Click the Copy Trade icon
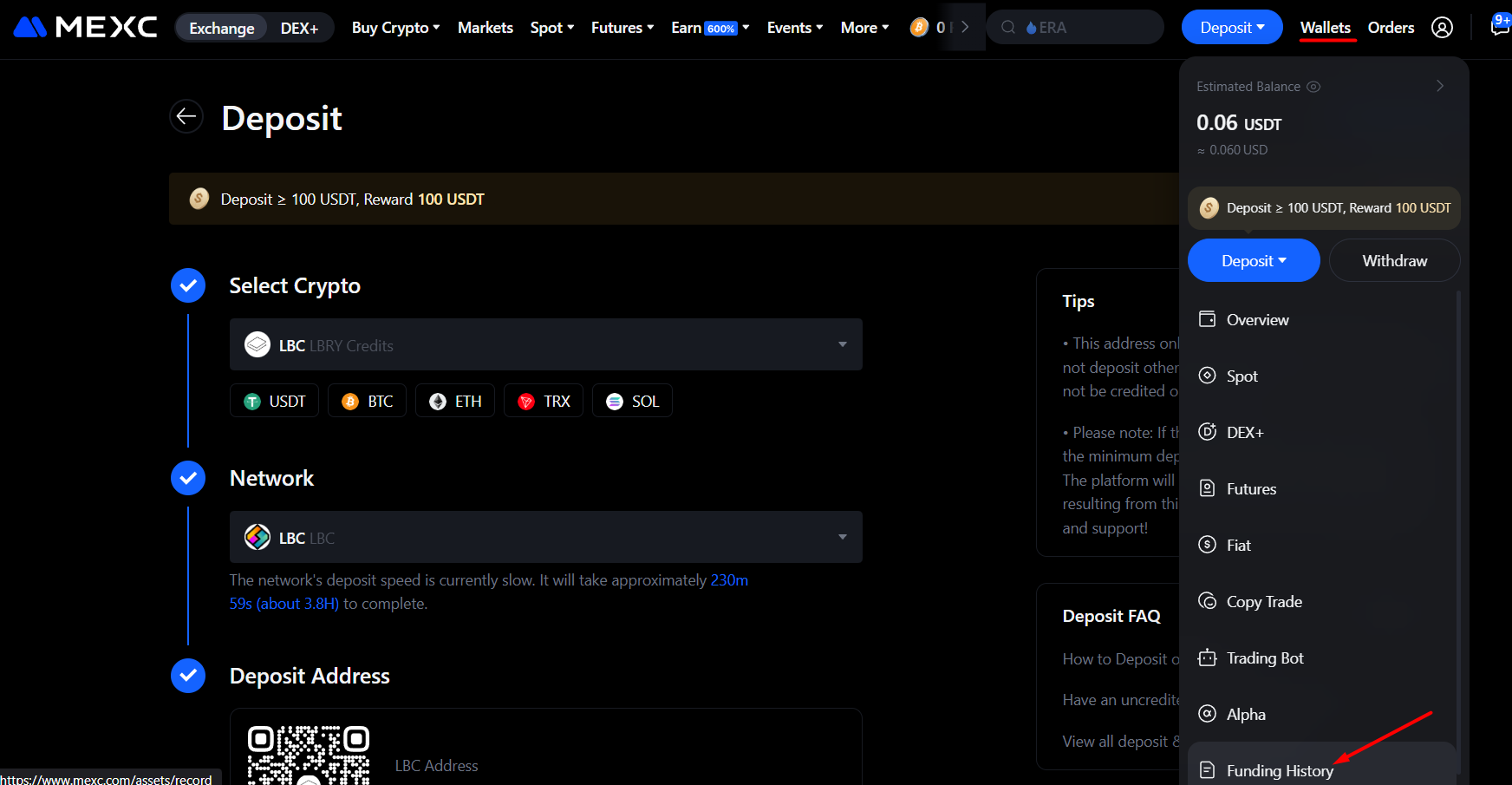This screenshot has width=1512, height=785. pos(1207,601)
